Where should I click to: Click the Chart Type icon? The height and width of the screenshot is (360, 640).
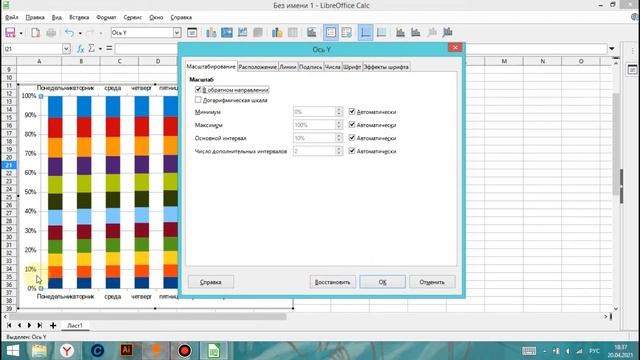[x=211, y=33]
